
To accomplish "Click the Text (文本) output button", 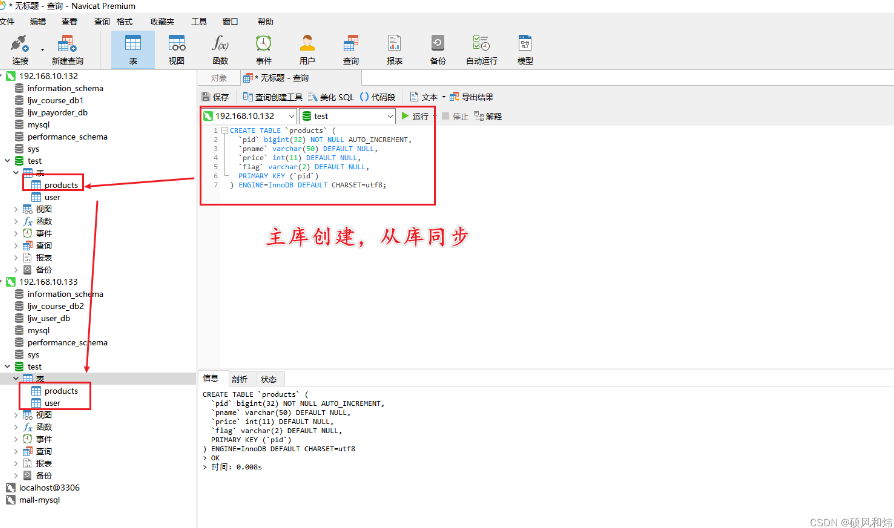I will (424, 97).
